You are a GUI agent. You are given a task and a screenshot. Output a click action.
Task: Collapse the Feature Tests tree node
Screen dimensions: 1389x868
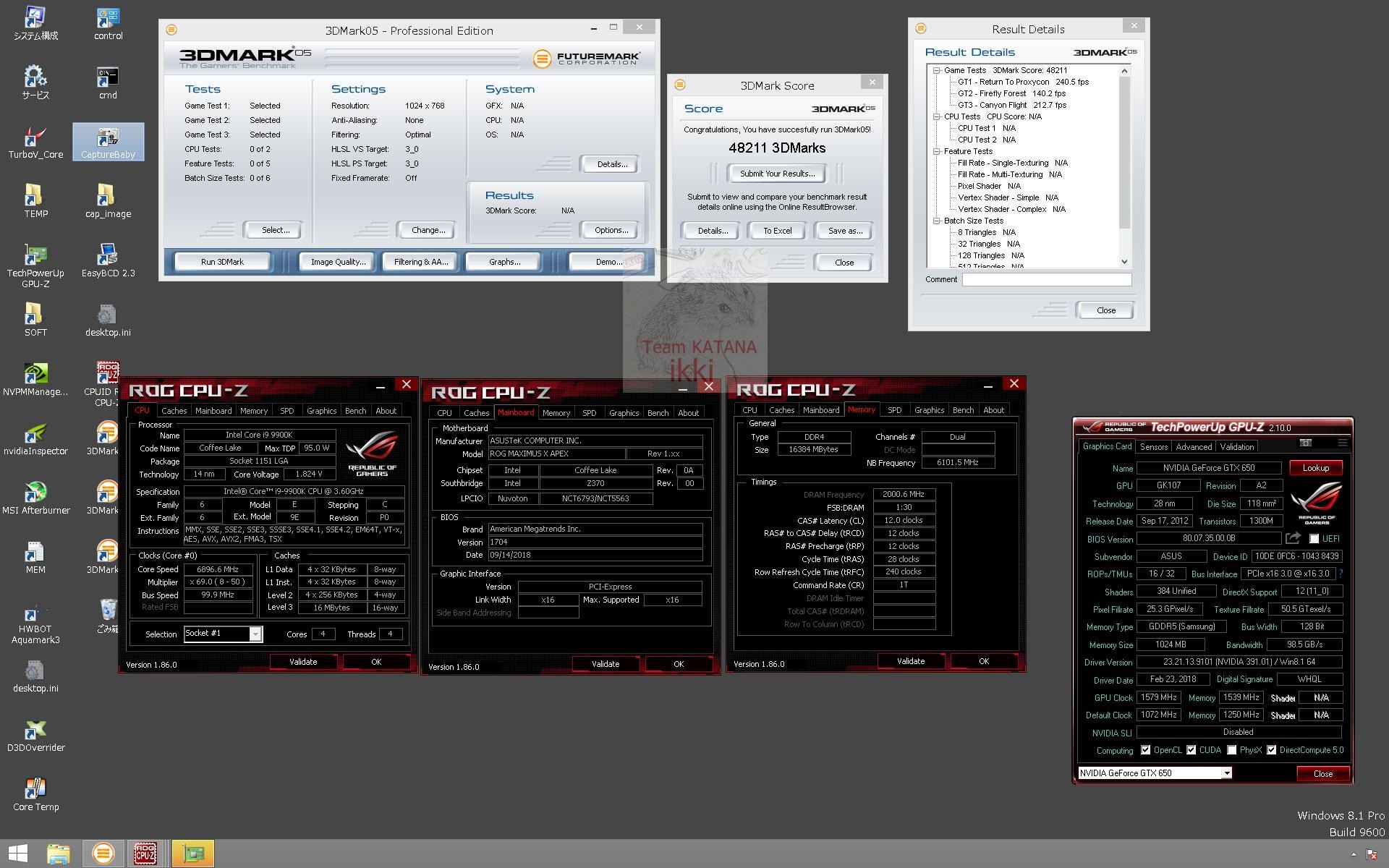[x=936, y=151]
